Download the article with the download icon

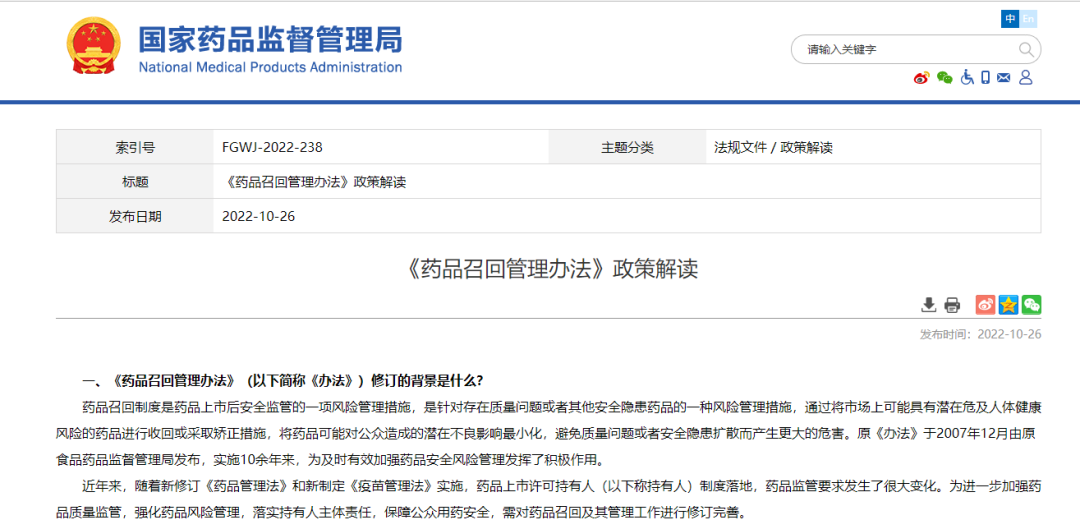pyautogui.click(x=929, y=305)
